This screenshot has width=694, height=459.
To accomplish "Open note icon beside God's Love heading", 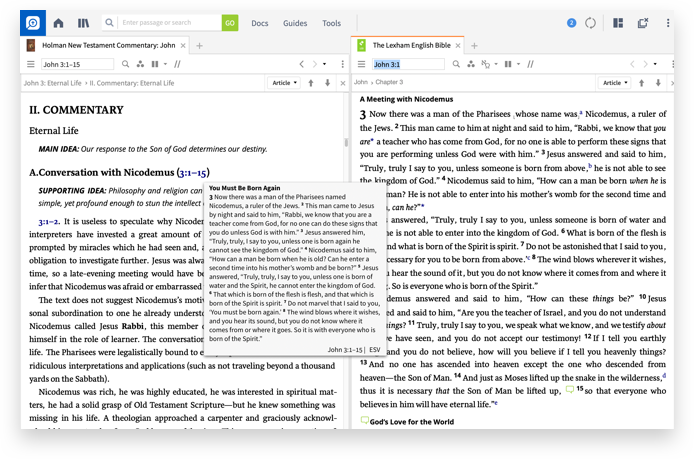I will pos(364,420).
